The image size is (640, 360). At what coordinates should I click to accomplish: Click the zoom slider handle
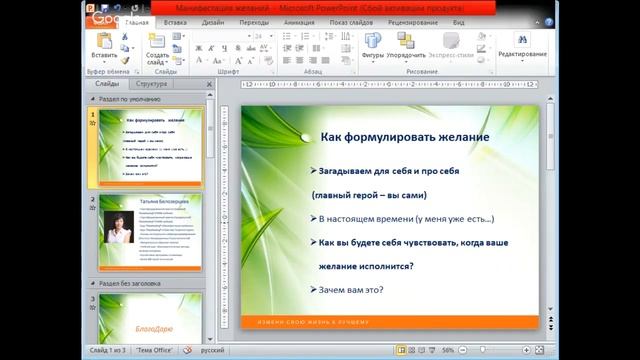click(x=482, y=350)
